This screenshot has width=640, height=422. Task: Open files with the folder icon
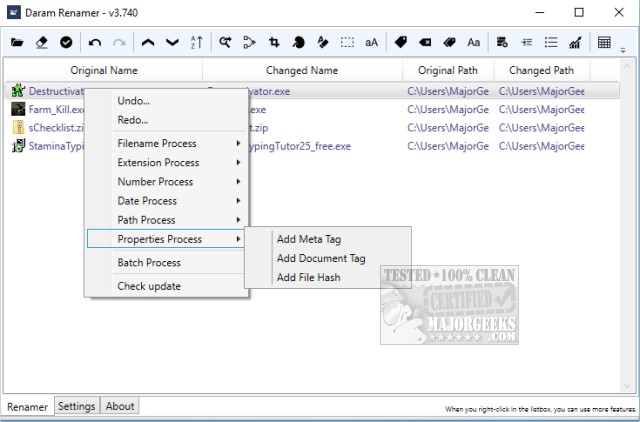click(17, 42)
